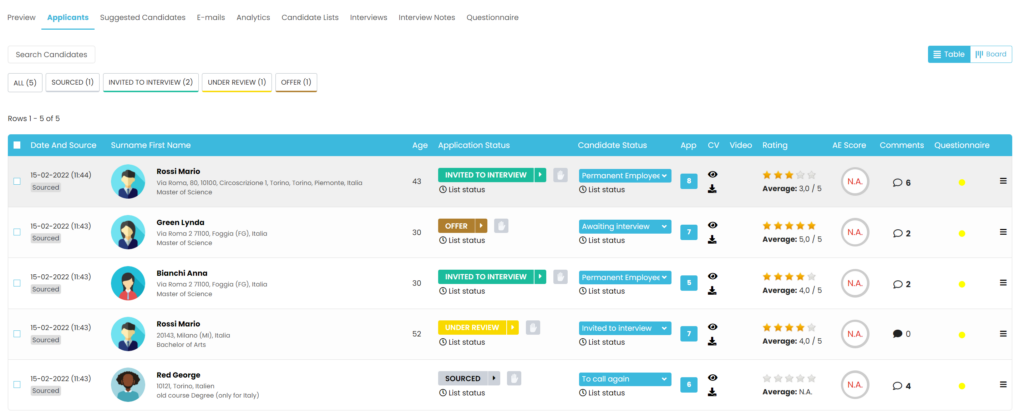View CV of Rossi Mario aged 52
Image resolution: width=1024 pixels, height=419 pixels.
(712, 327)
